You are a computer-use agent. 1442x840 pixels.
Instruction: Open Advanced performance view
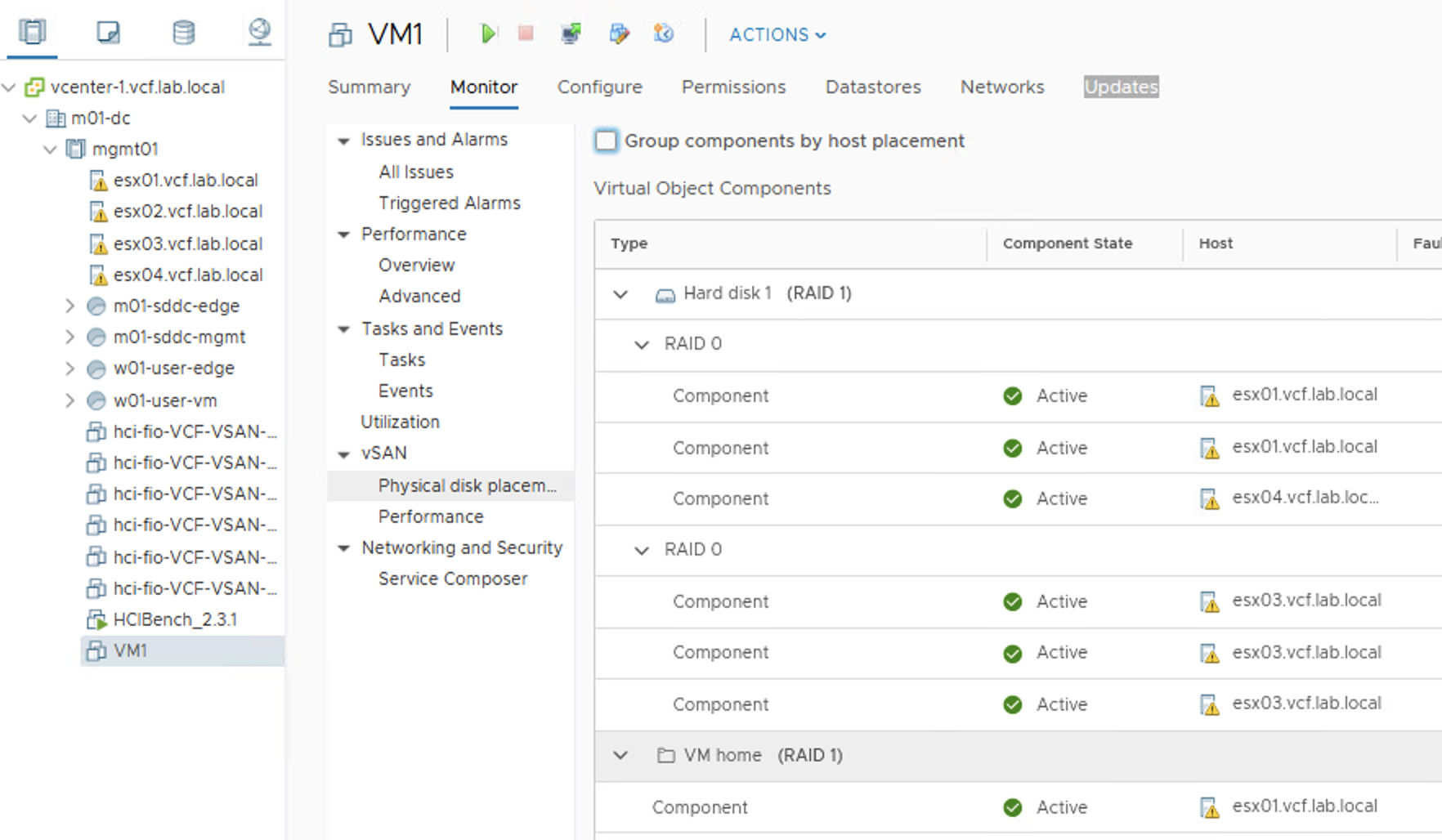pos(419,296)
